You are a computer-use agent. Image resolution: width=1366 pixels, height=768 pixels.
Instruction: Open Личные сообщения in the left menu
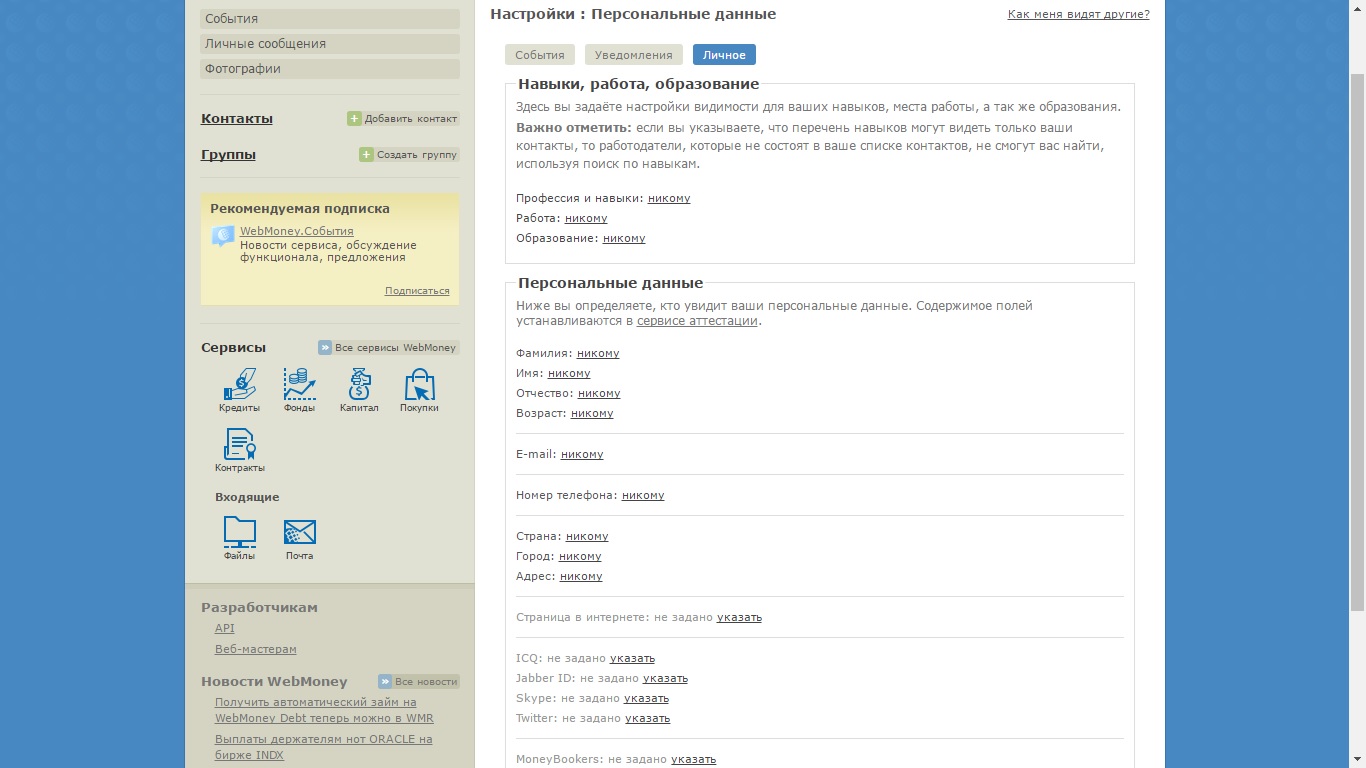330,43
